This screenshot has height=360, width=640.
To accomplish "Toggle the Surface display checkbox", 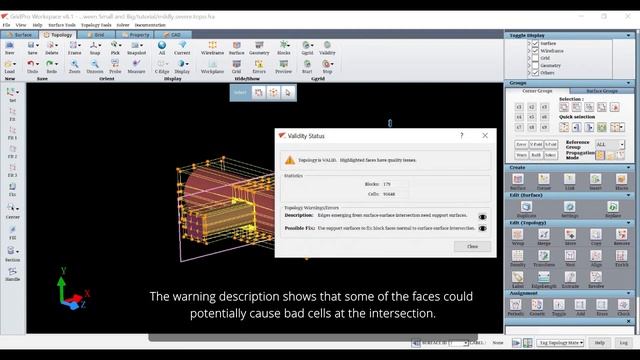I will click(535, 43).
